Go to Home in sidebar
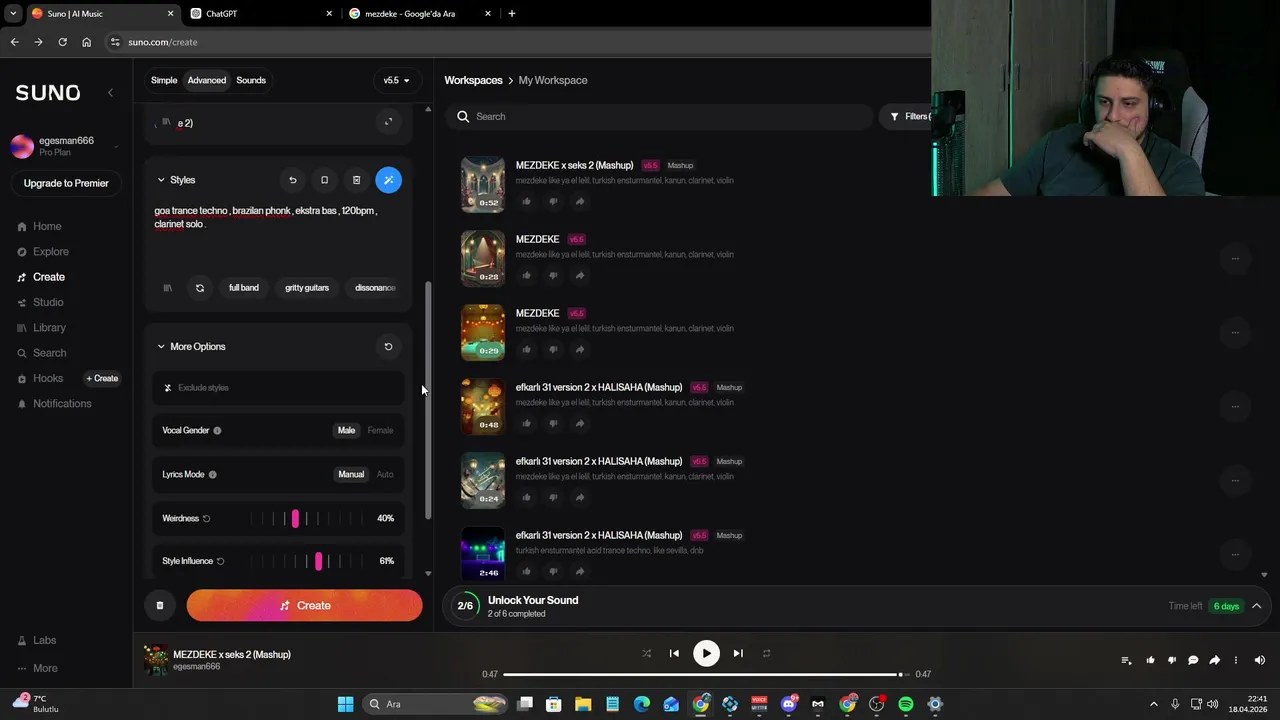 tap(47, 227)
